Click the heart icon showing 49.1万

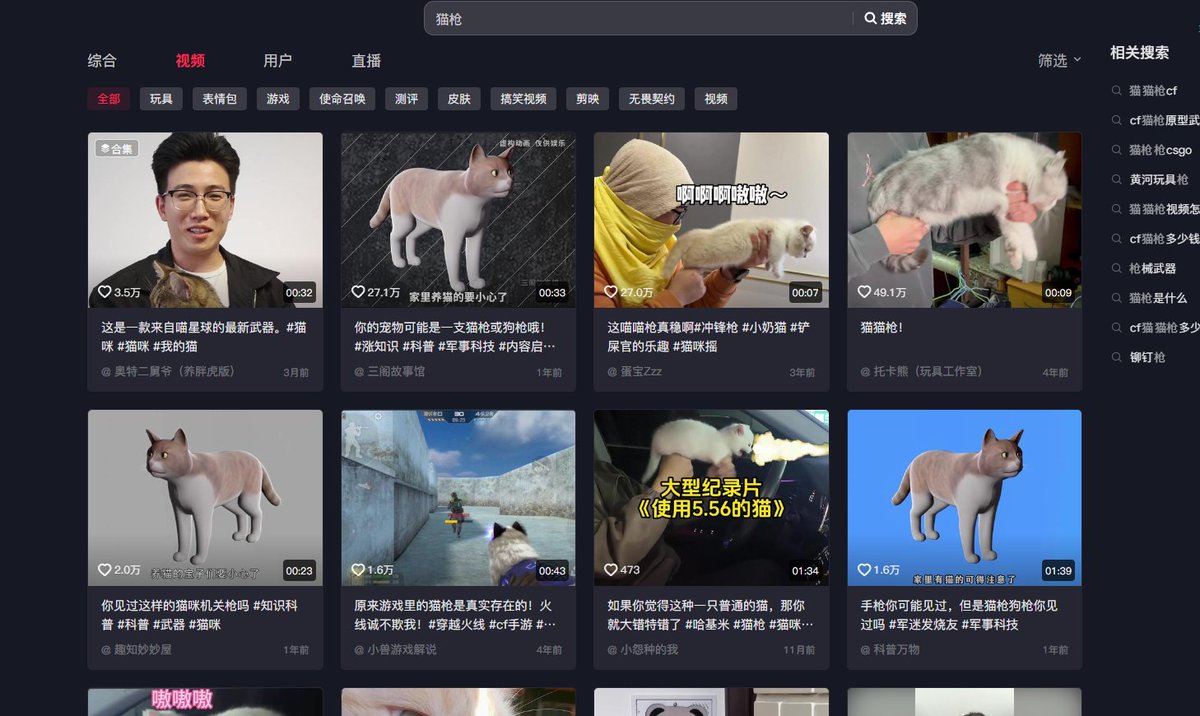point(864,292)
